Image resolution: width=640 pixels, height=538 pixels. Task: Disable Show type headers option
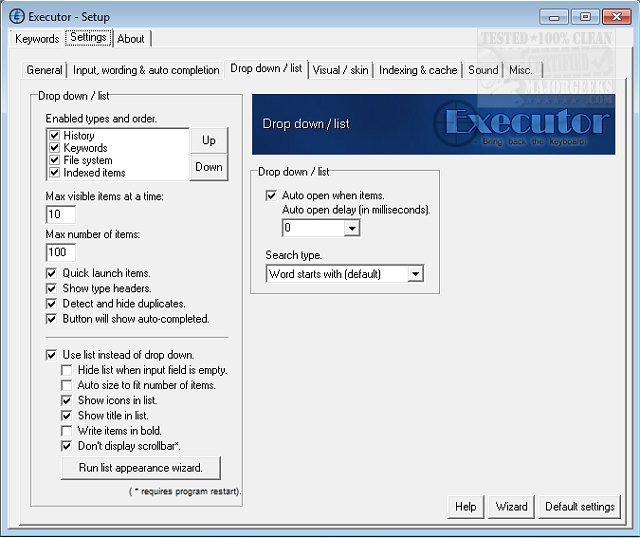[x=51, y=289]
